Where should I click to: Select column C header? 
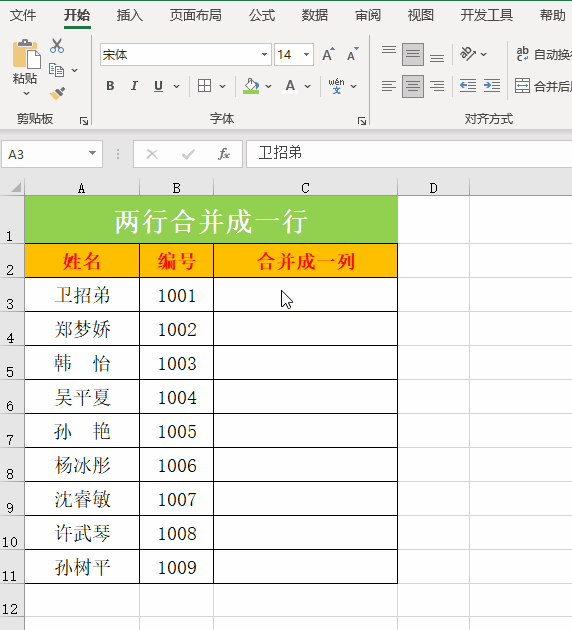tap(305, 188)
